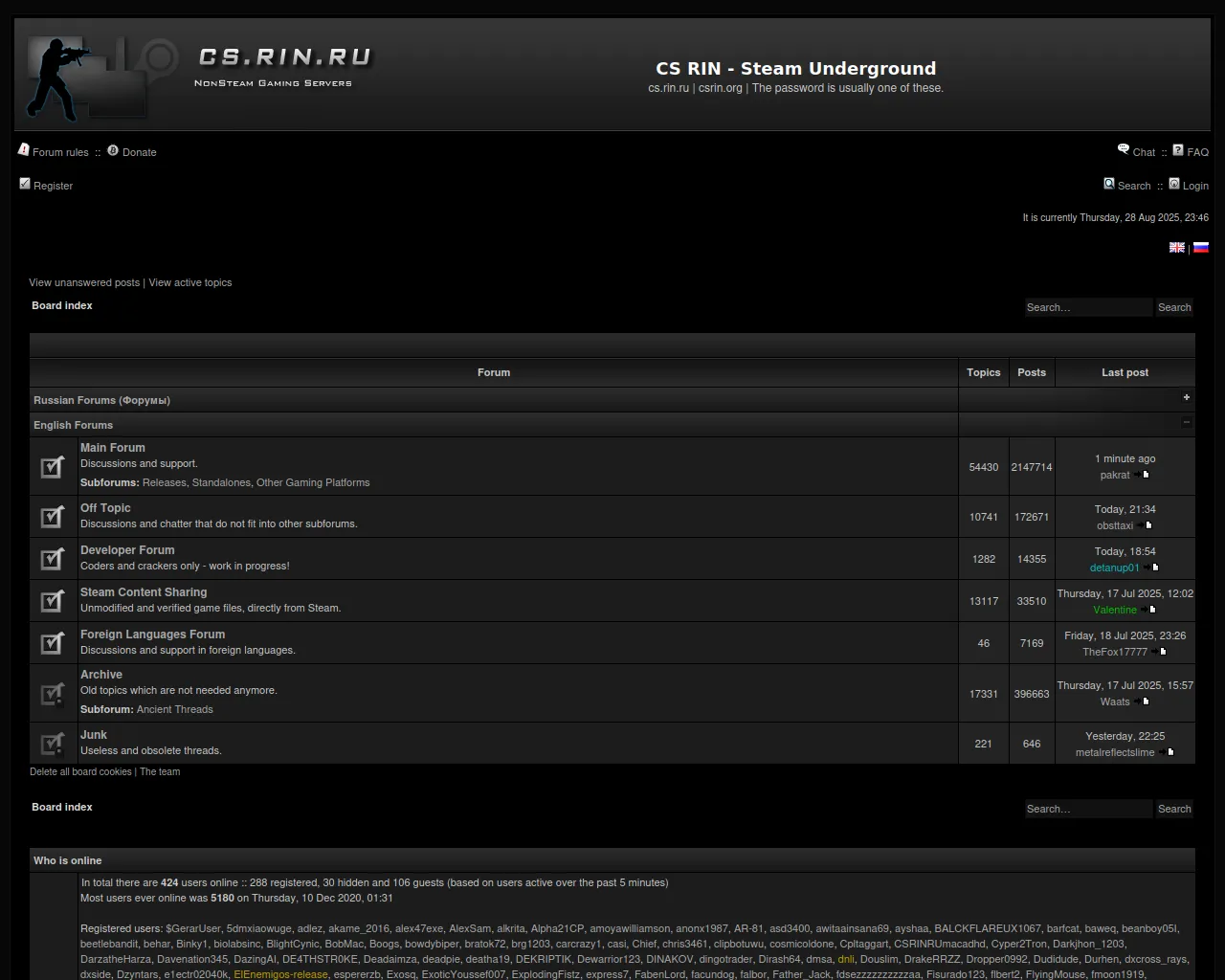The height and width of the screenshot is (980, 1225).
Task: Open the Releases subforum
Action: [x=165, y=482]
